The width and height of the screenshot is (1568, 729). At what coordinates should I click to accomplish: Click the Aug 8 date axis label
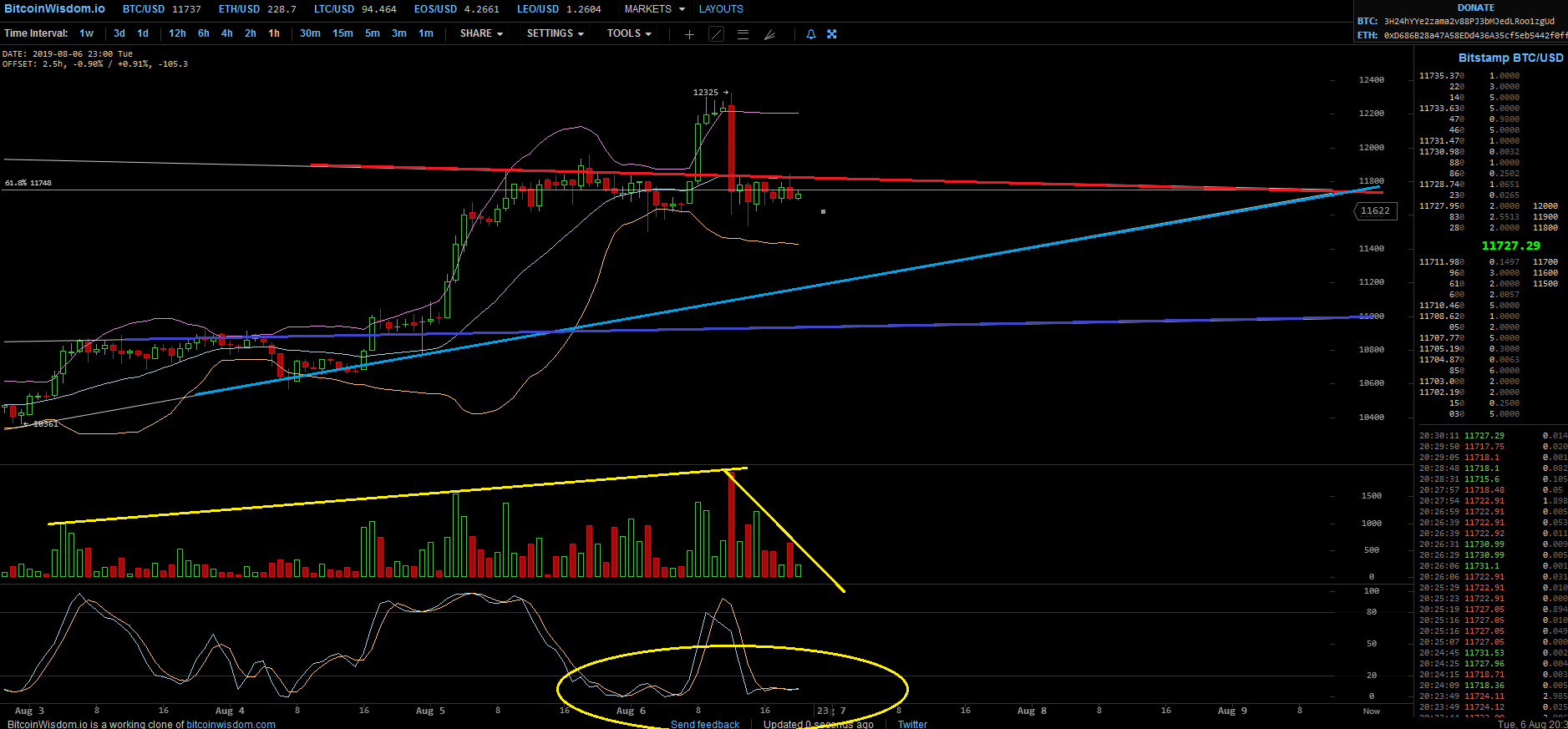pos(1032,711)
